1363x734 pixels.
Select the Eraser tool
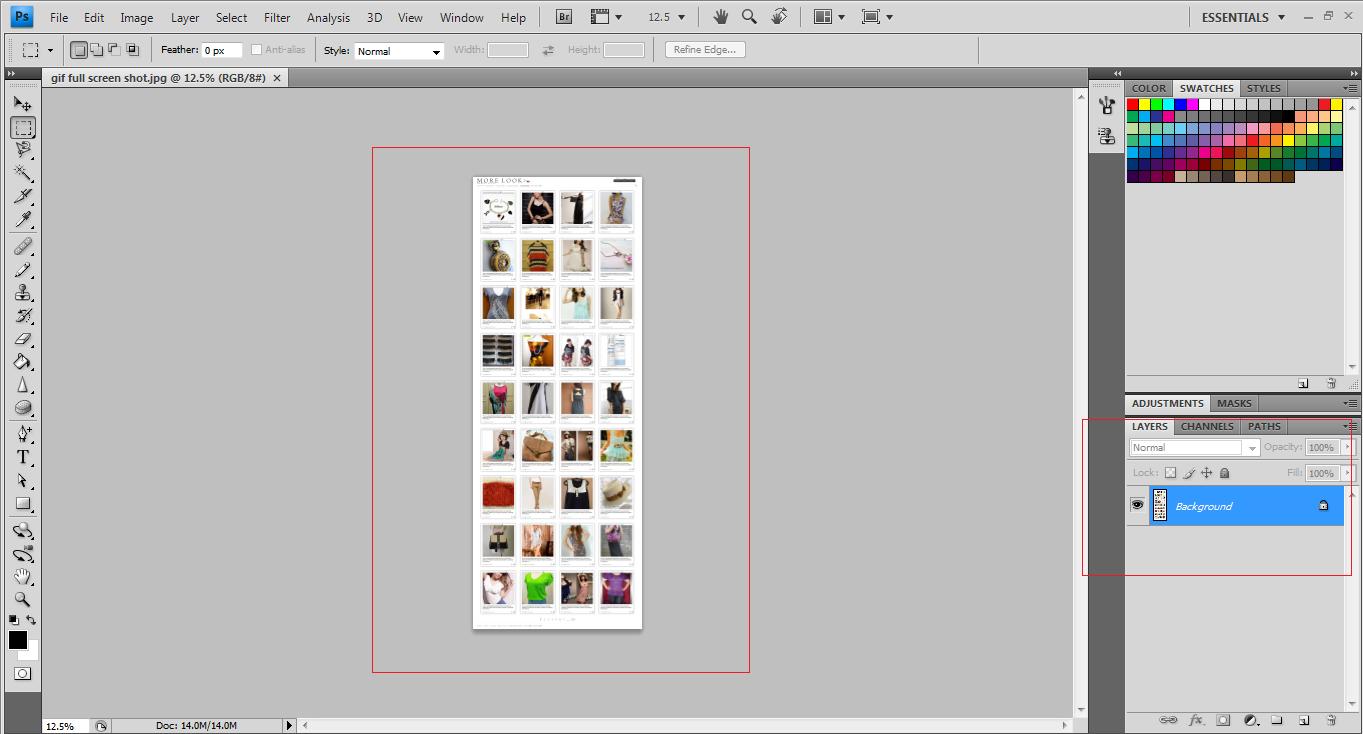pos(23,339)
